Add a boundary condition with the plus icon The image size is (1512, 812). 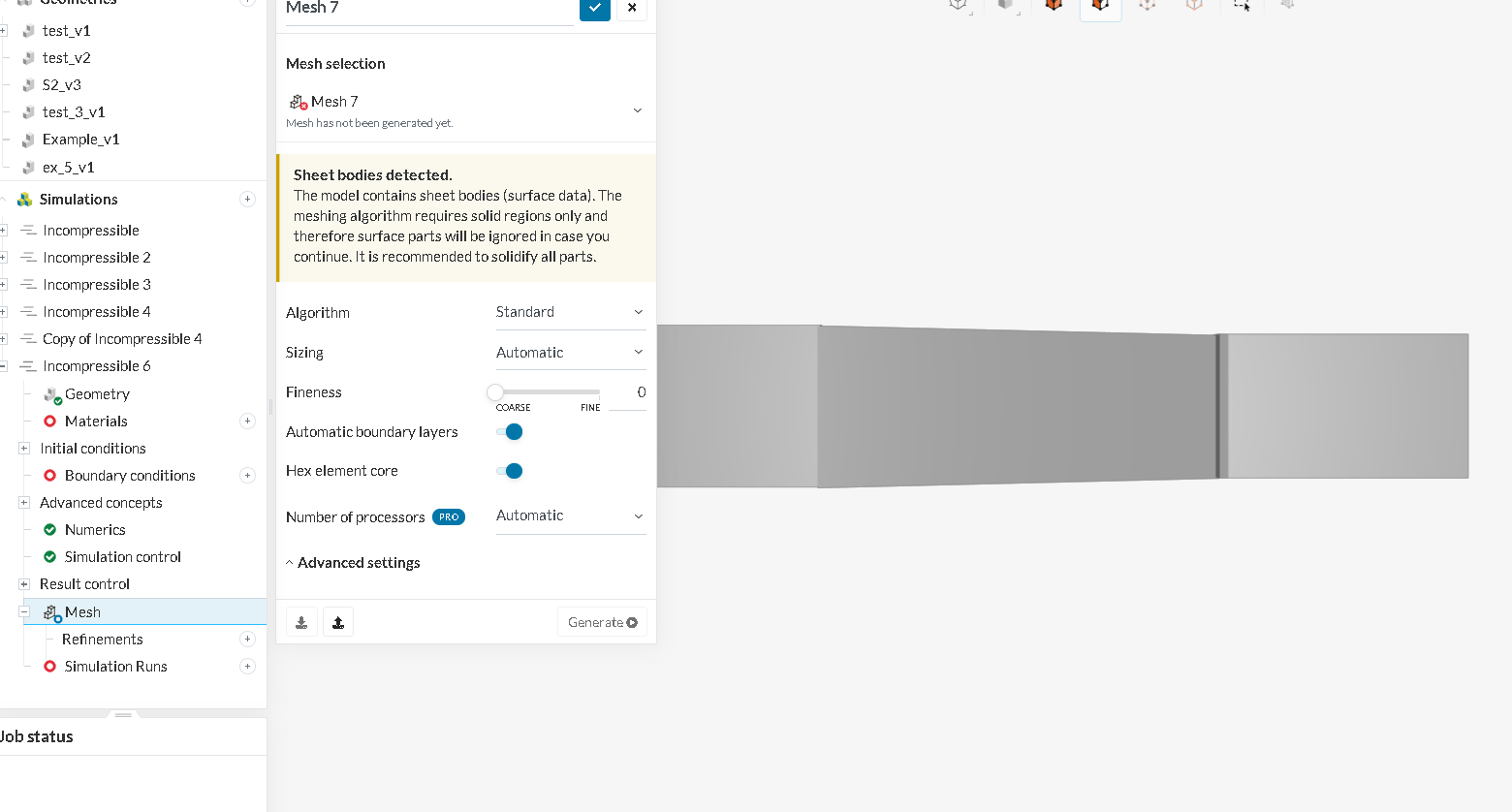(247, 475)
